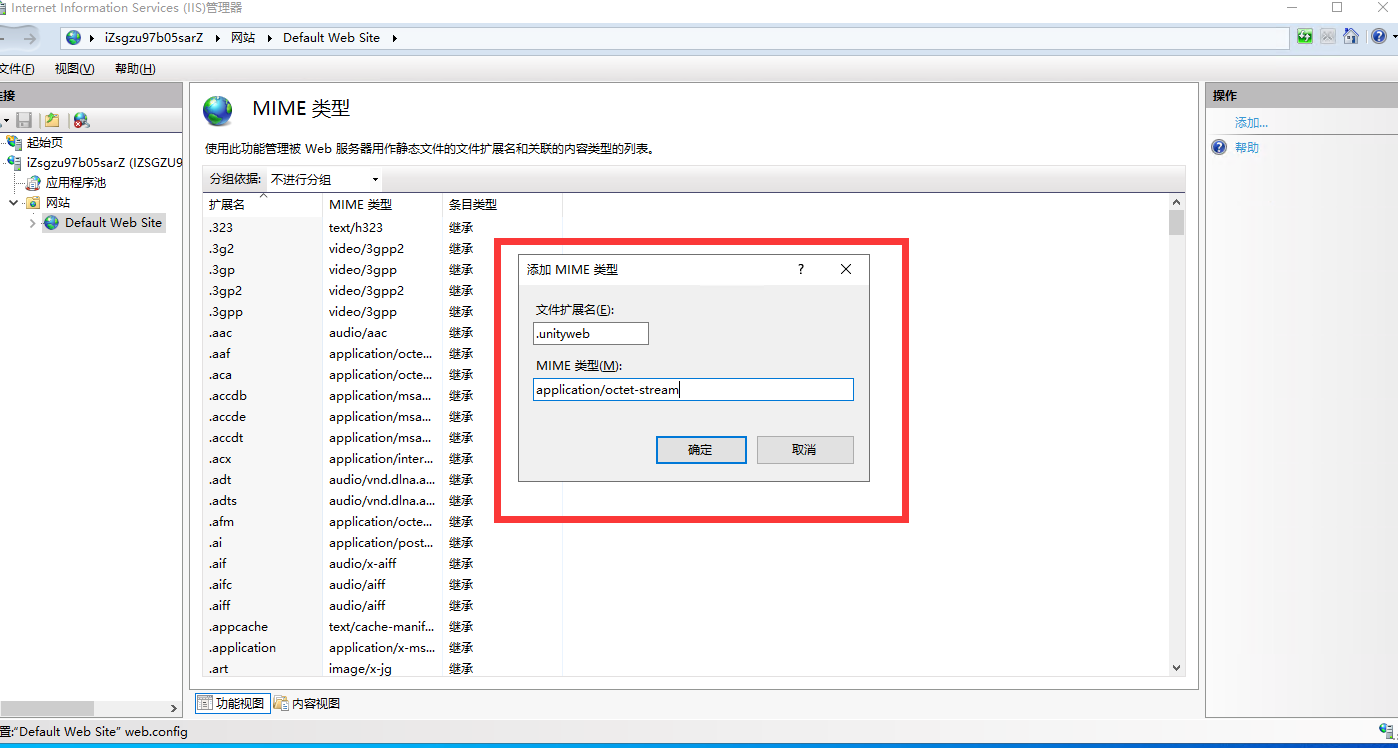Select 应用程序池 in the tree
Screen dimensions: 1398x748
(75, 183)
